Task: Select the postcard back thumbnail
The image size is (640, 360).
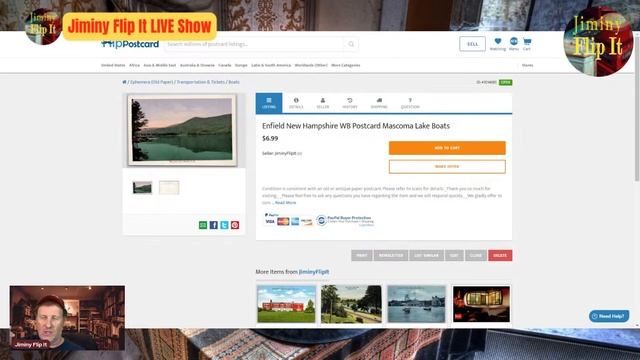Action: tap(169, 188)
